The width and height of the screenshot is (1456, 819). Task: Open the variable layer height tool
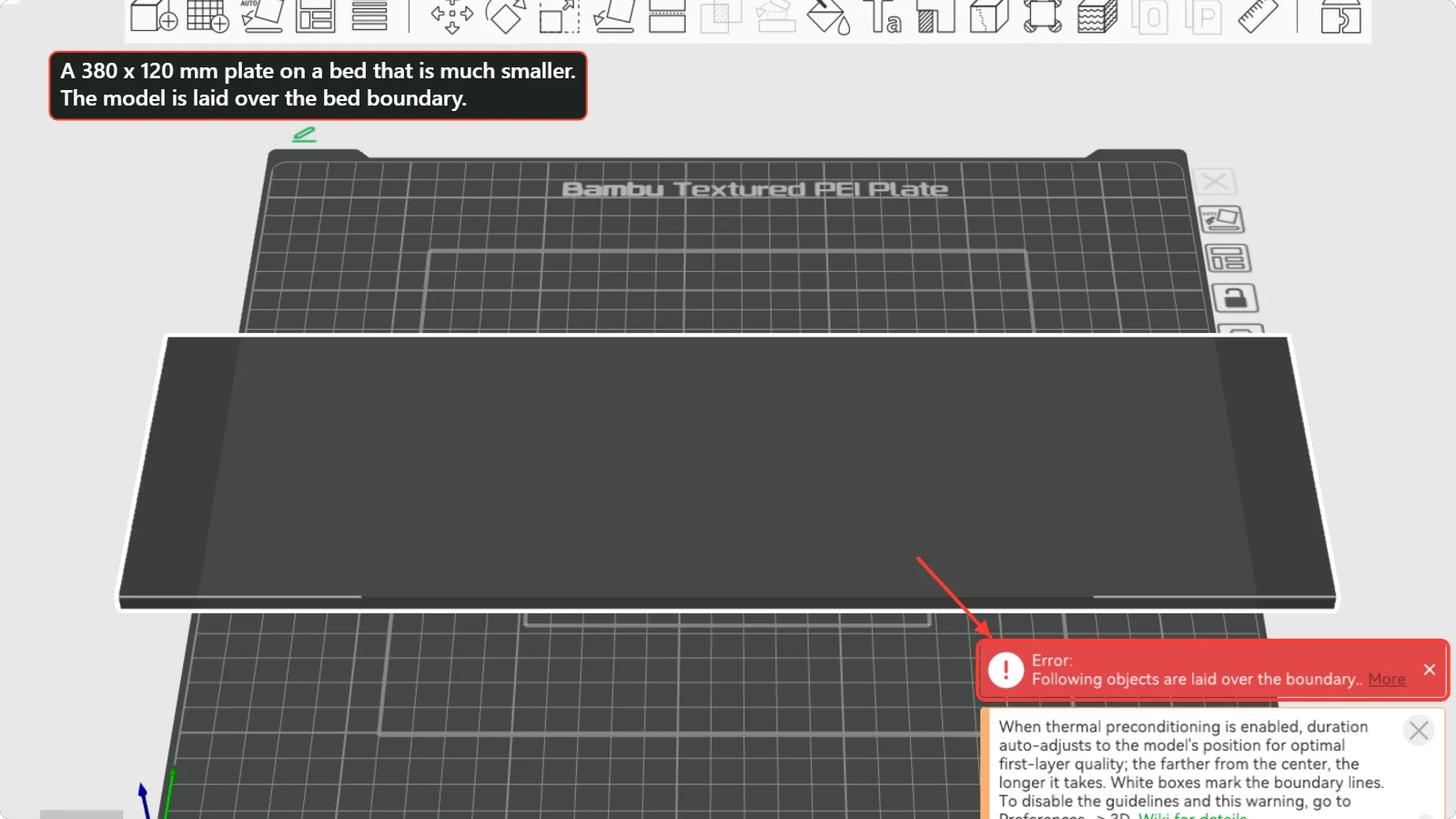pyautogui.click(x=369, y=15)
